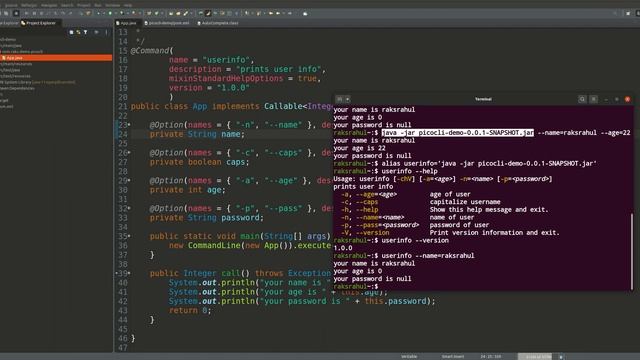
Task: Collapse the code fold marker at line 26
Action: (129, 152)
